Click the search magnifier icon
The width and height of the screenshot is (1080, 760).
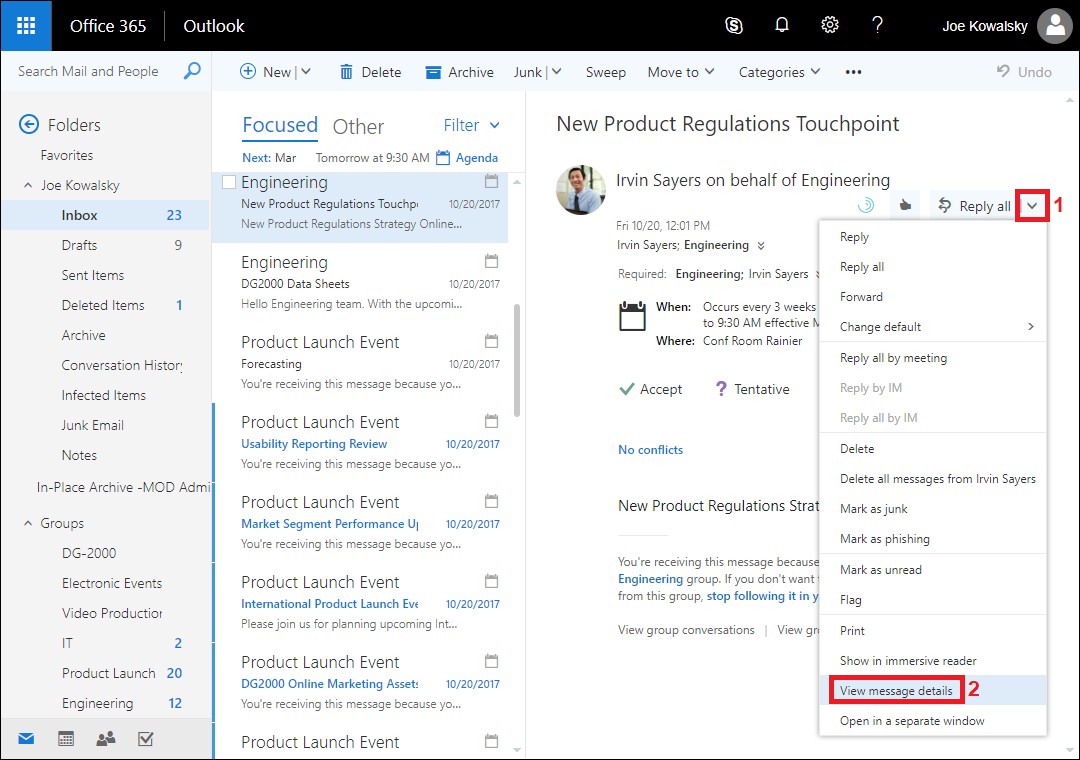click(192, 71)
